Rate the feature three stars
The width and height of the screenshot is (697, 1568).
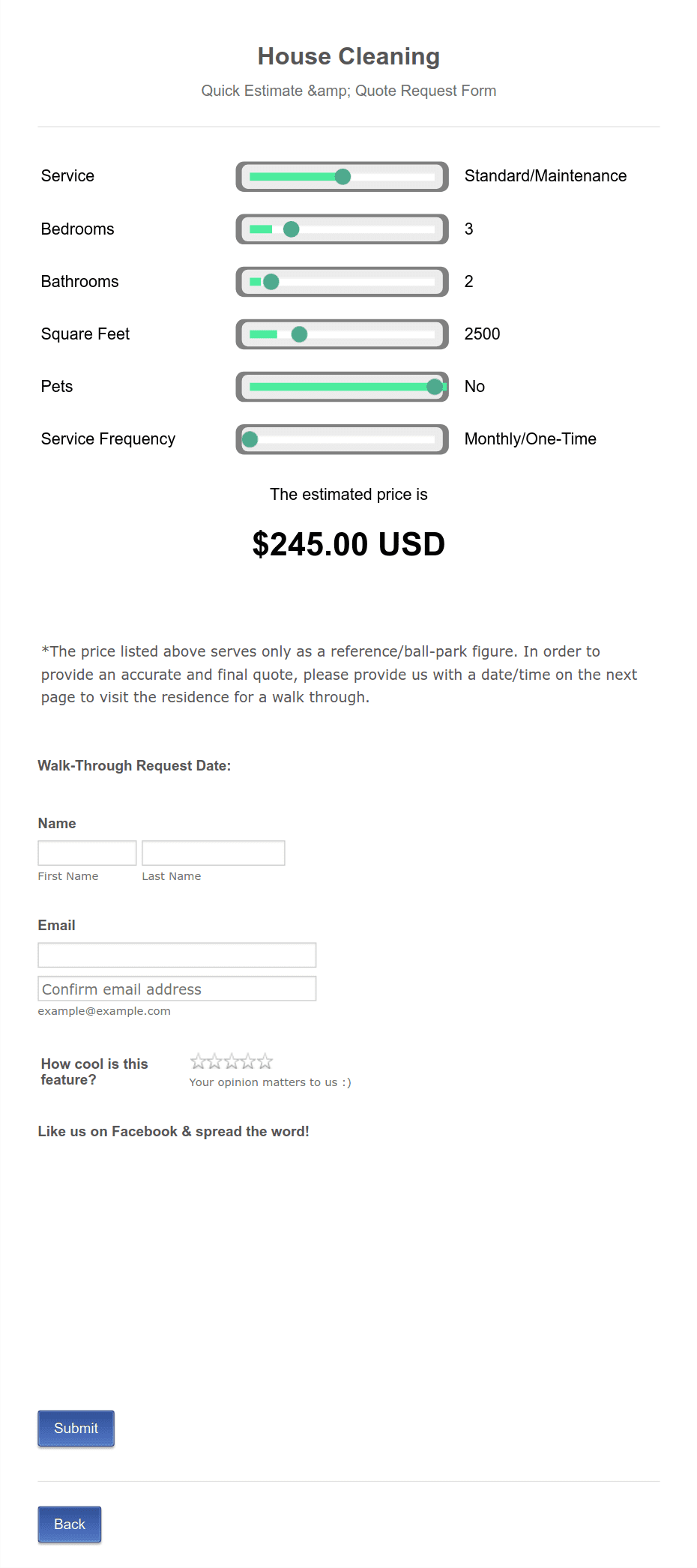[232, 1061]
